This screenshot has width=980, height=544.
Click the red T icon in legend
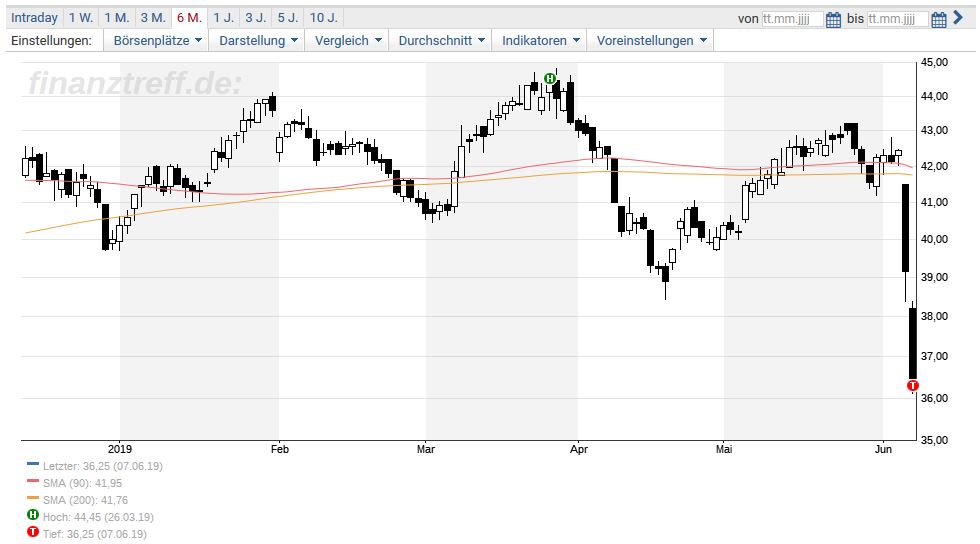[32, 532]
